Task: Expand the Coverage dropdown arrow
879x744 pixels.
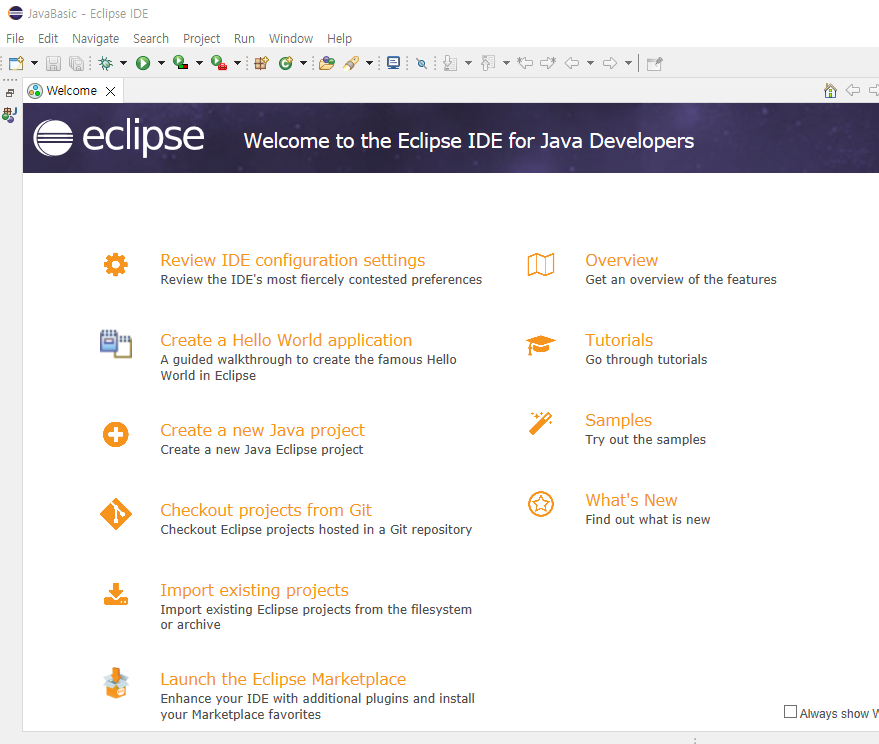Action: coord(199,63)
